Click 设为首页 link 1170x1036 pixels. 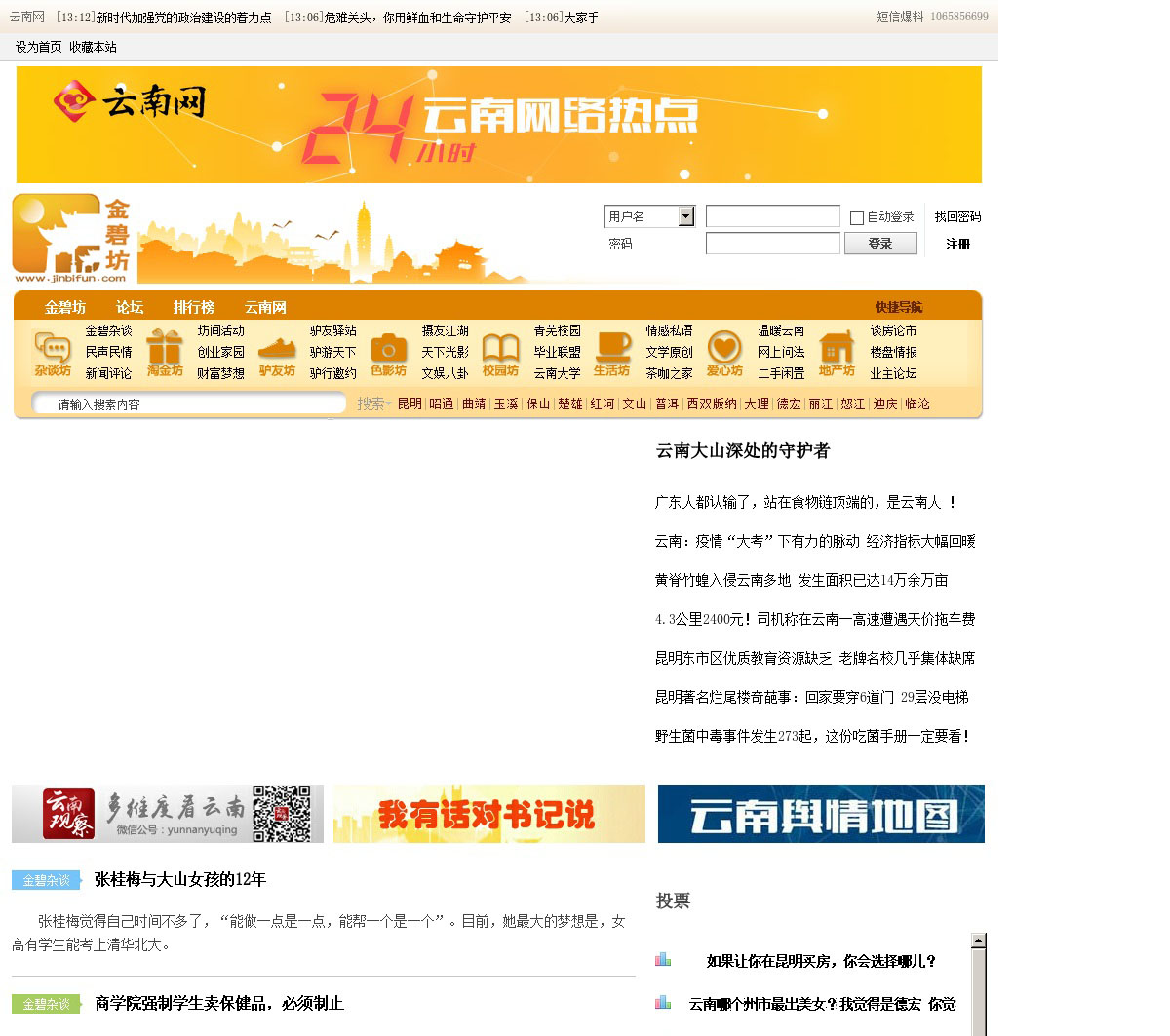click(39, 47)
